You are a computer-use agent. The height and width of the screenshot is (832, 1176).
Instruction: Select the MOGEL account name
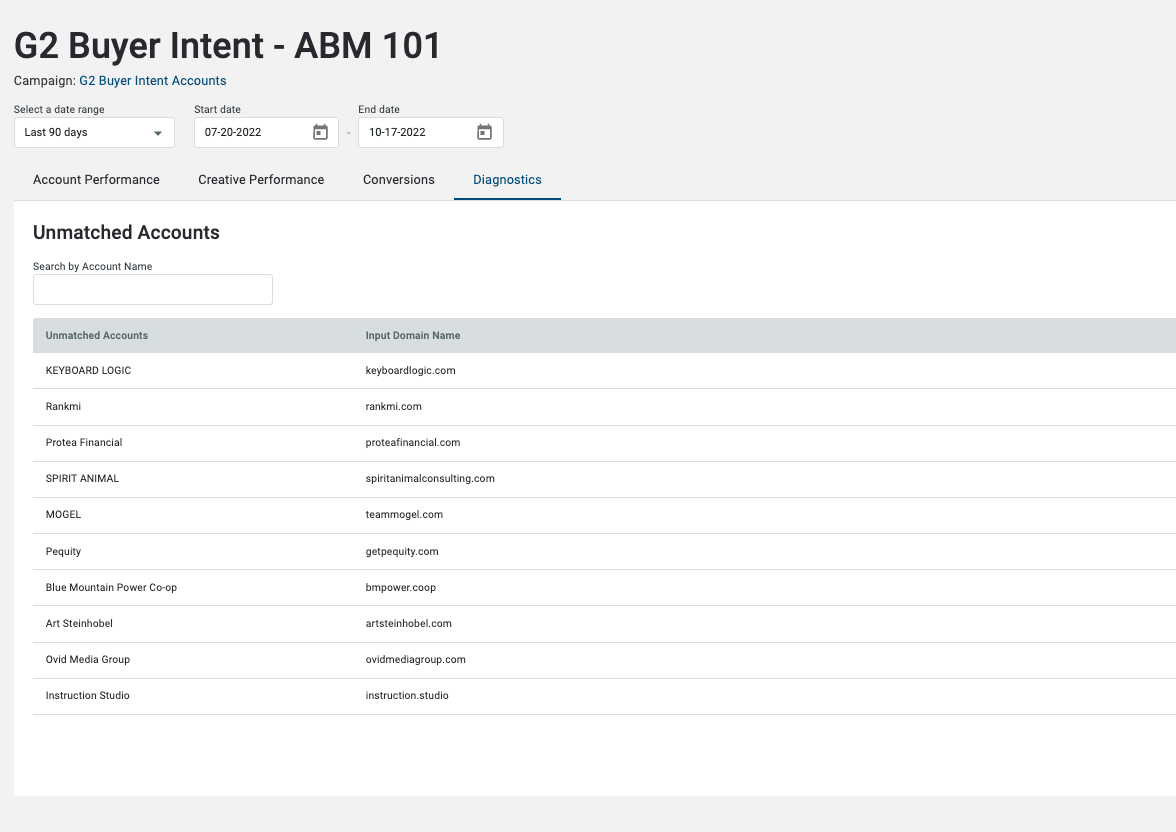63,515
